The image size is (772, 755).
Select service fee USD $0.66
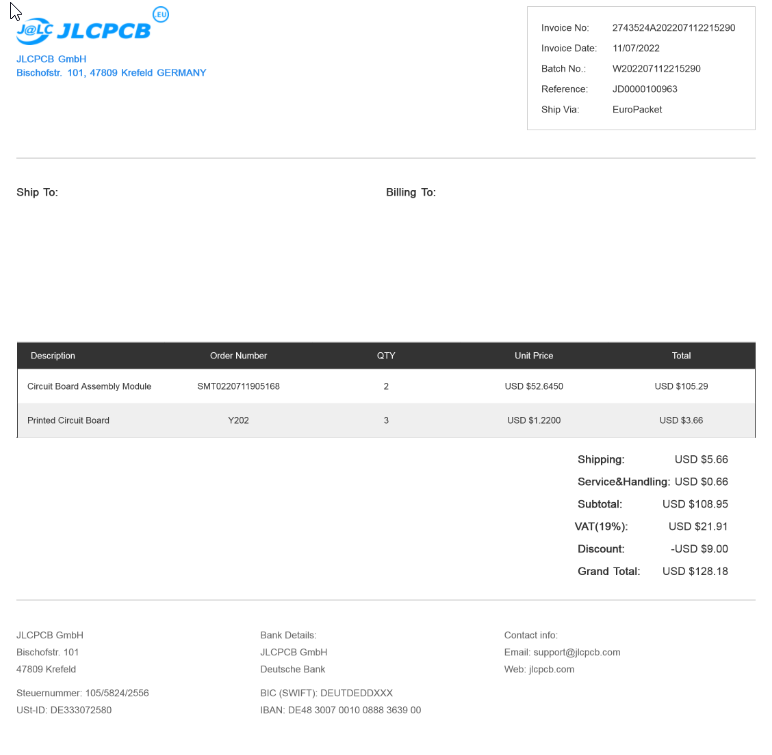click(701, 482)
